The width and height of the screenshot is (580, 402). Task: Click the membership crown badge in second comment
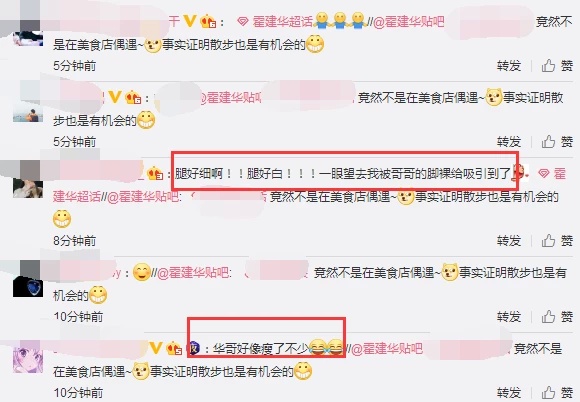pyautogui.click(x=134, y=98)
